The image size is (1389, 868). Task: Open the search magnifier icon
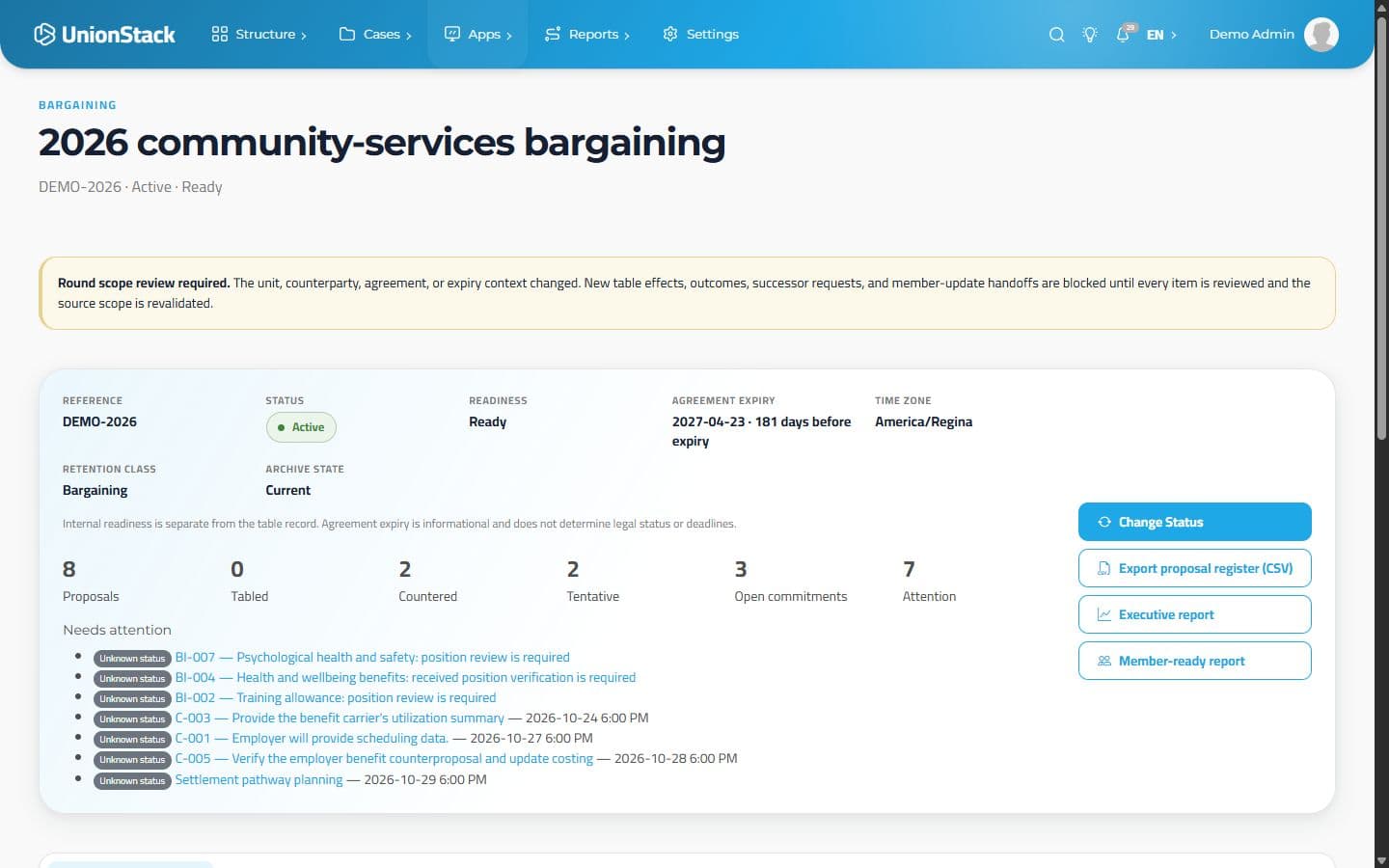1057,35
